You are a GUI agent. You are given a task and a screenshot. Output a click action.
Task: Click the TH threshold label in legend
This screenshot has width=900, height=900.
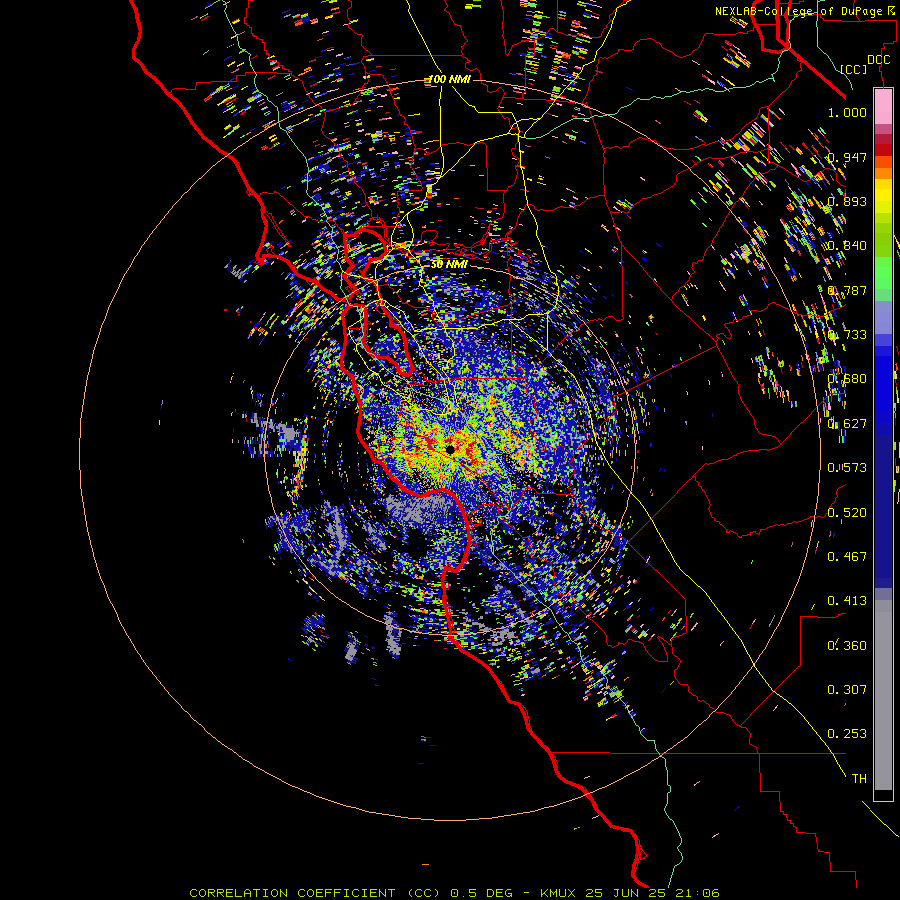(x=859, y=779)
